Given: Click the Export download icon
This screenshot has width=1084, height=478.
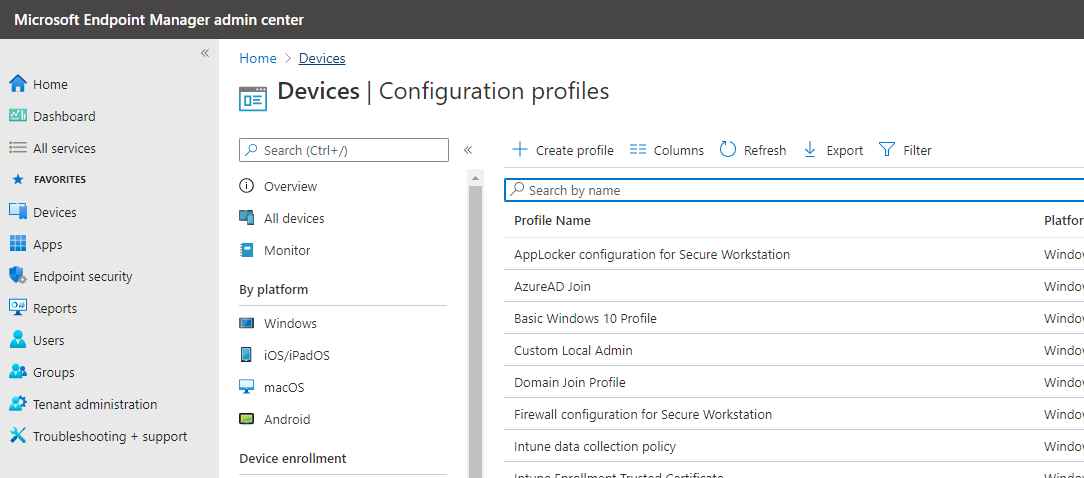Looking at the screenshot, I should click(x=811, y=150).
